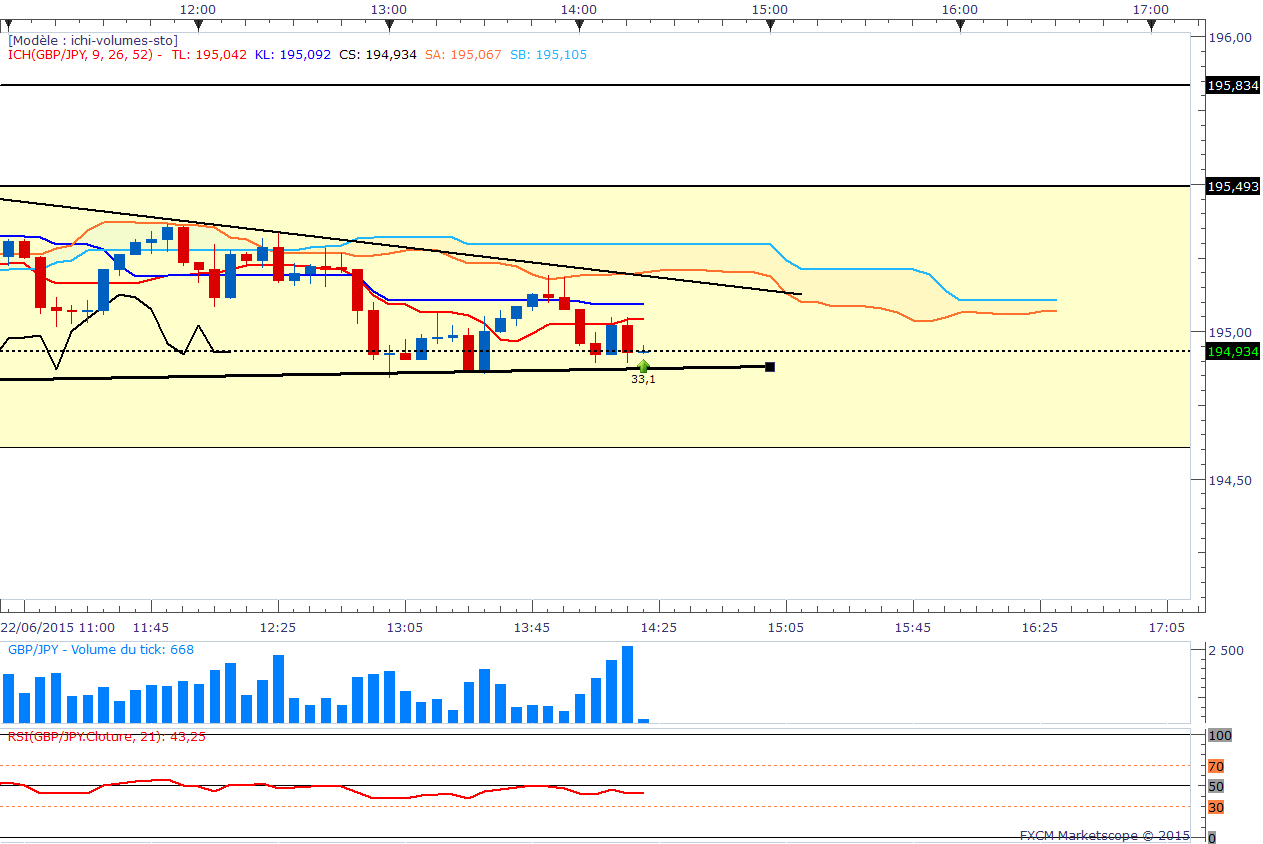Click the 12:25 bottom time axis label
Screen dimensions: 1263x844
278,627
